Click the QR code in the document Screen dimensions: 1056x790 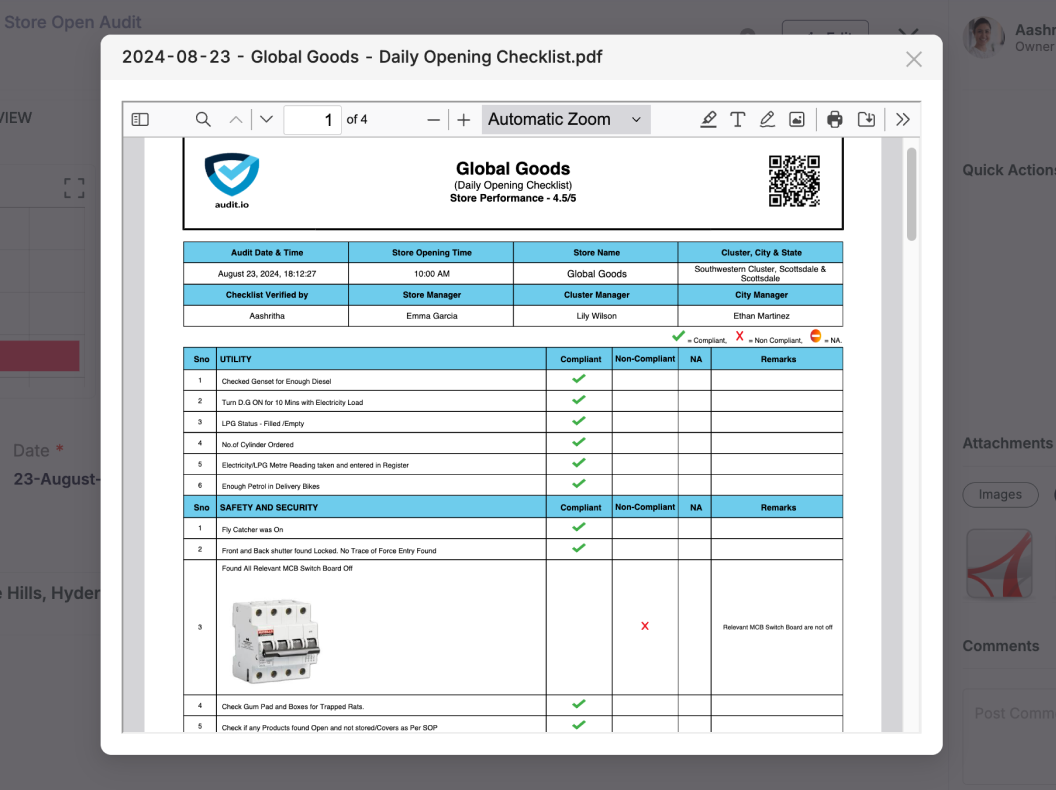coord(794,181)
